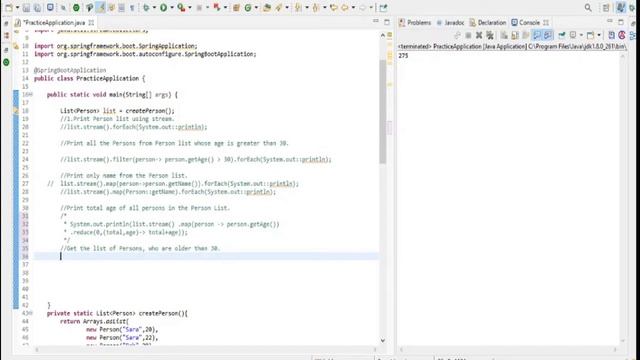Toggle the highlighted Mark Occurrences button

[x=100, y=7]
